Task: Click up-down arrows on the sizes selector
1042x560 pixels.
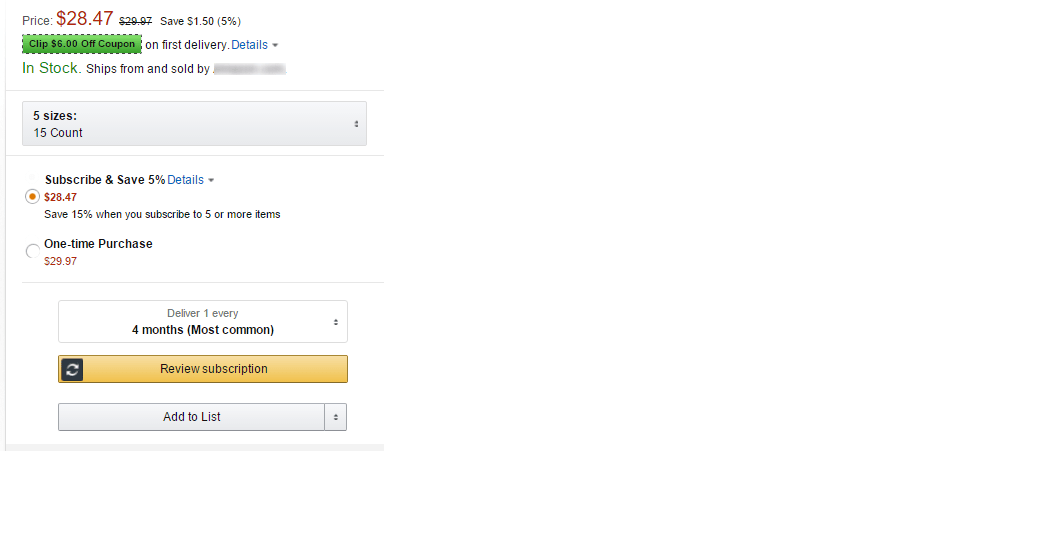Action: (x=356, y=124)
